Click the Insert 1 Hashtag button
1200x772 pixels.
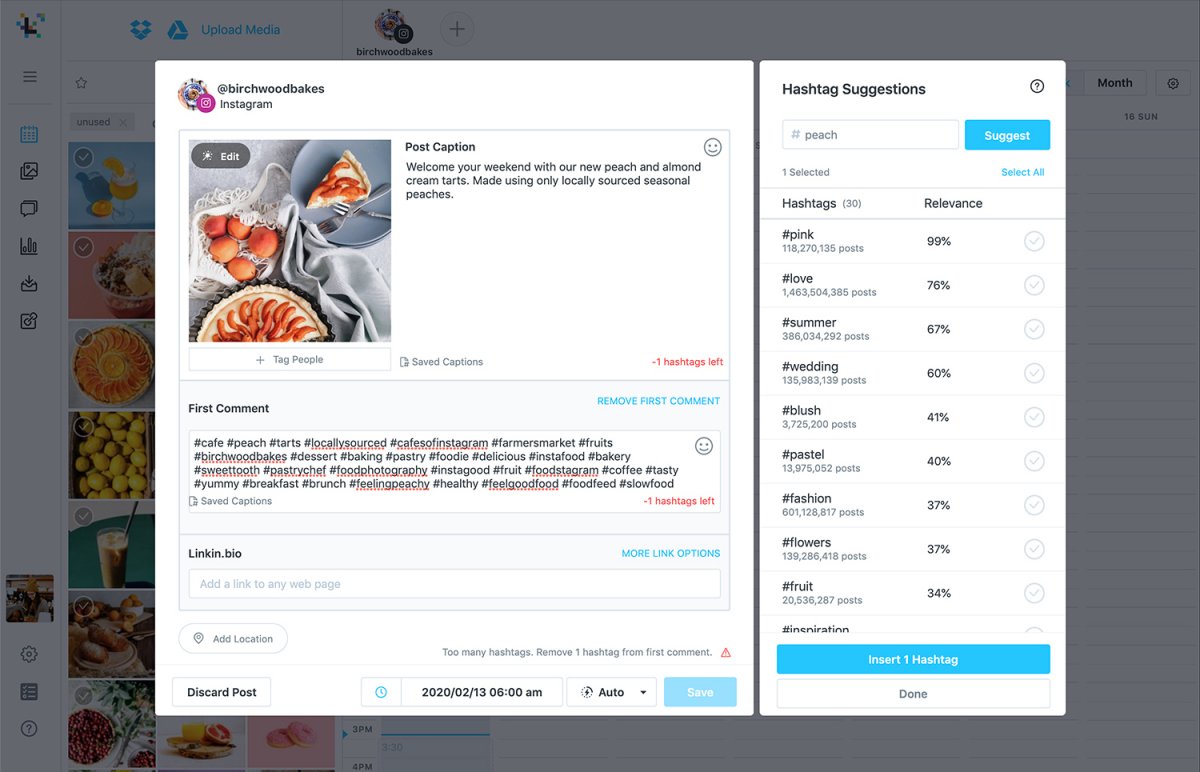[913, 660]
